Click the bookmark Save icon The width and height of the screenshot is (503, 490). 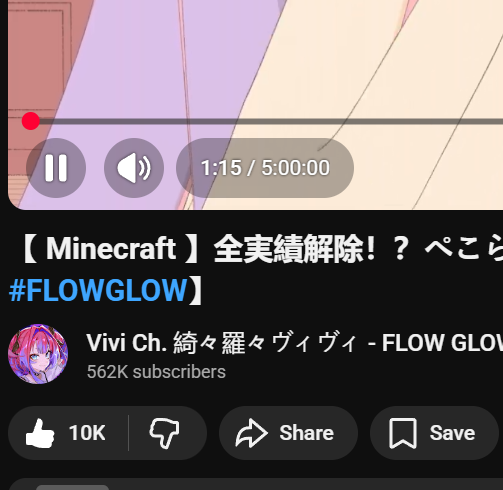(403, 433)
